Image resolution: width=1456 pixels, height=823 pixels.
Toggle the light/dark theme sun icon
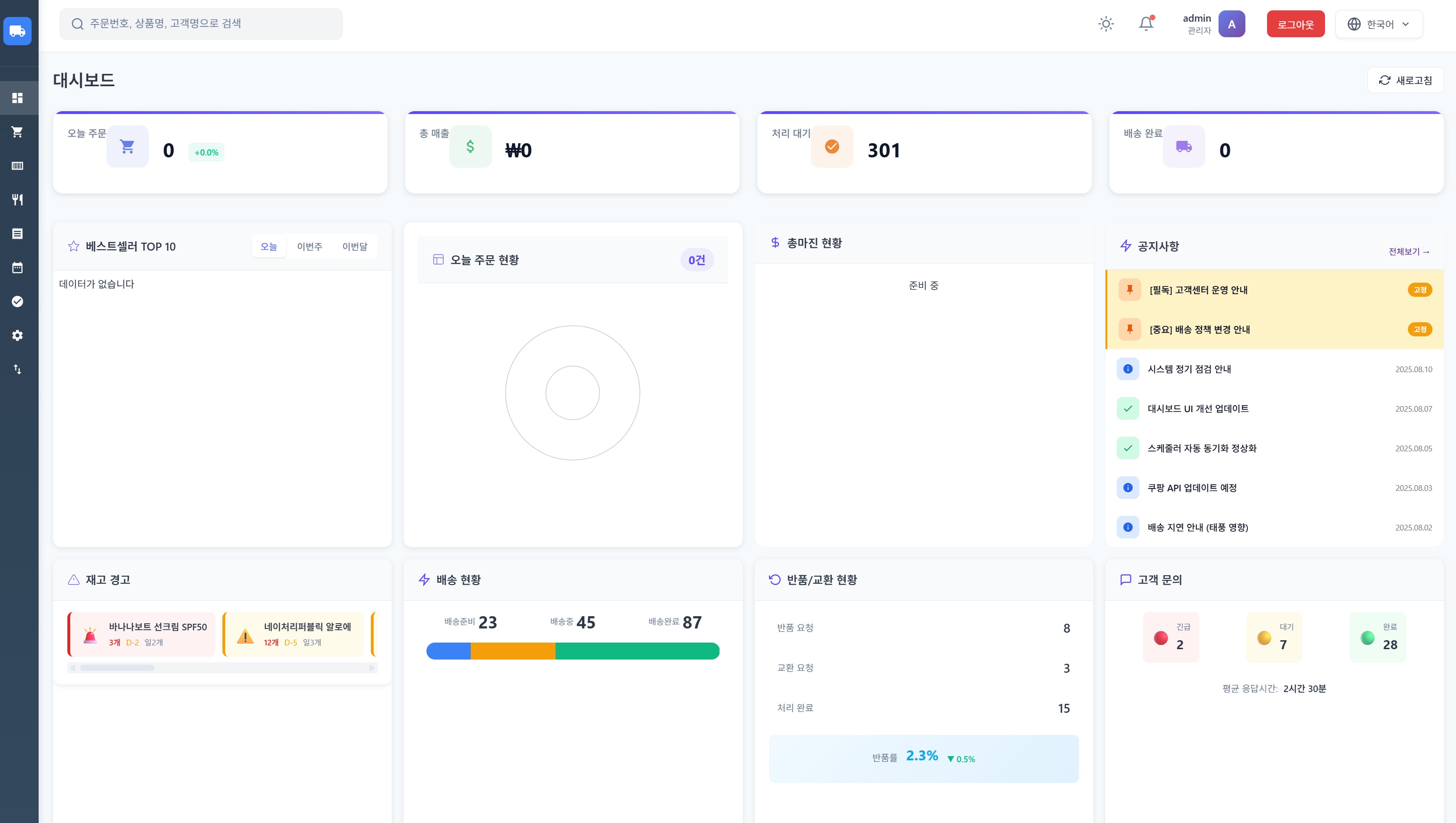[x=1105, y=24]
